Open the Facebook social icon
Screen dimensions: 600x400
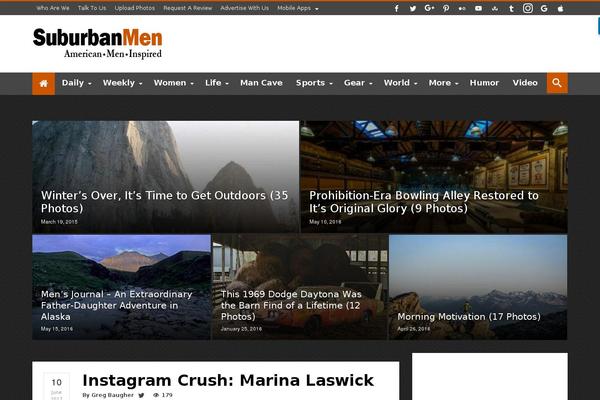[x=396, y=8]
